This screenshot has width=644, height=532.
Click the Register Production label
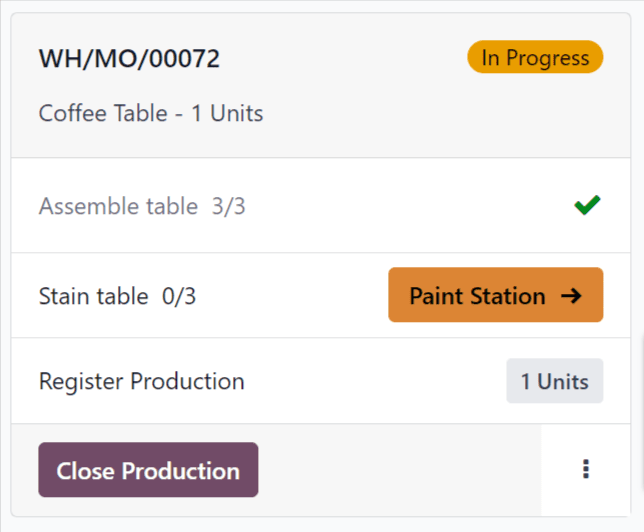tap(141, 381)
